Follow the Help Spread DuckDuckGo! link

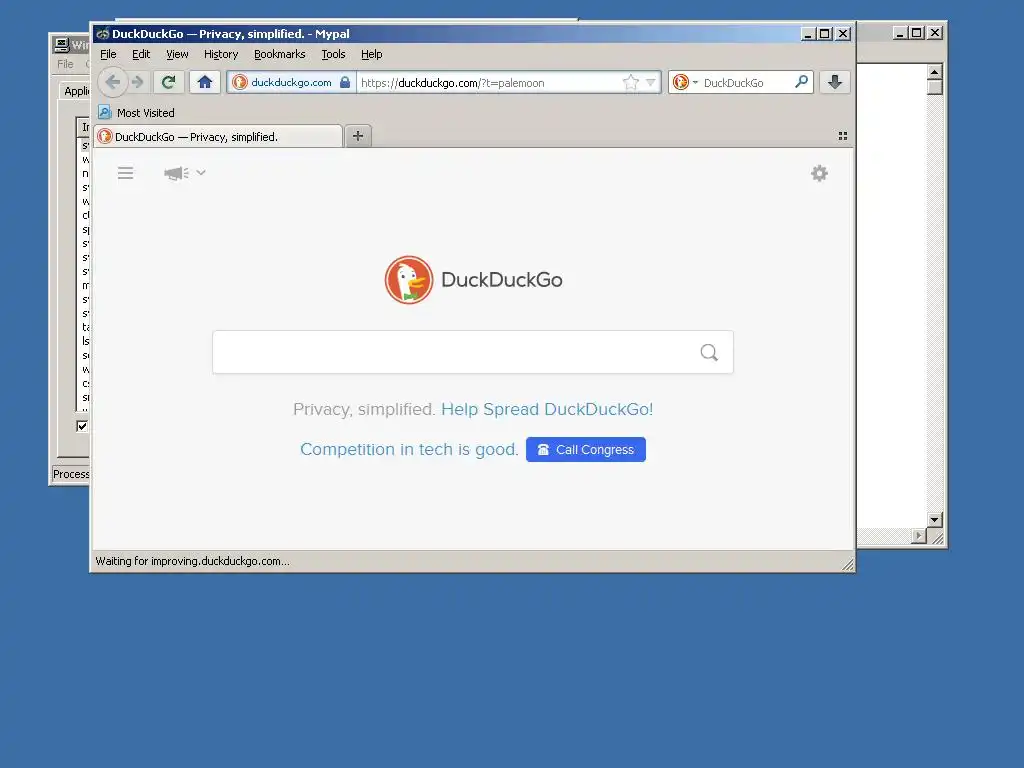click(x=547, y=409)
